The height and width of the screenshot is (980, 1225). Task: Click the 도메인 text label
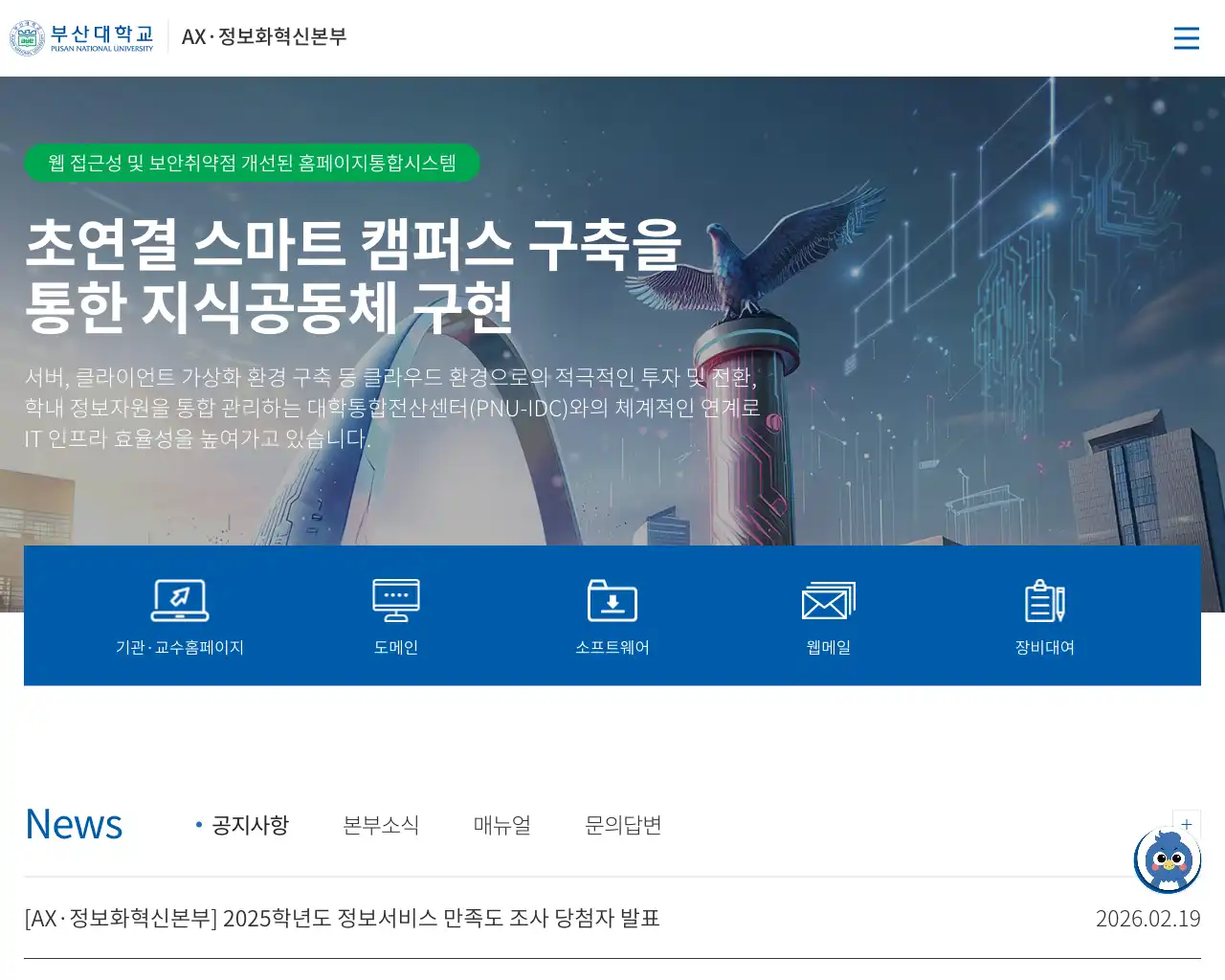[x=395, y=647]
